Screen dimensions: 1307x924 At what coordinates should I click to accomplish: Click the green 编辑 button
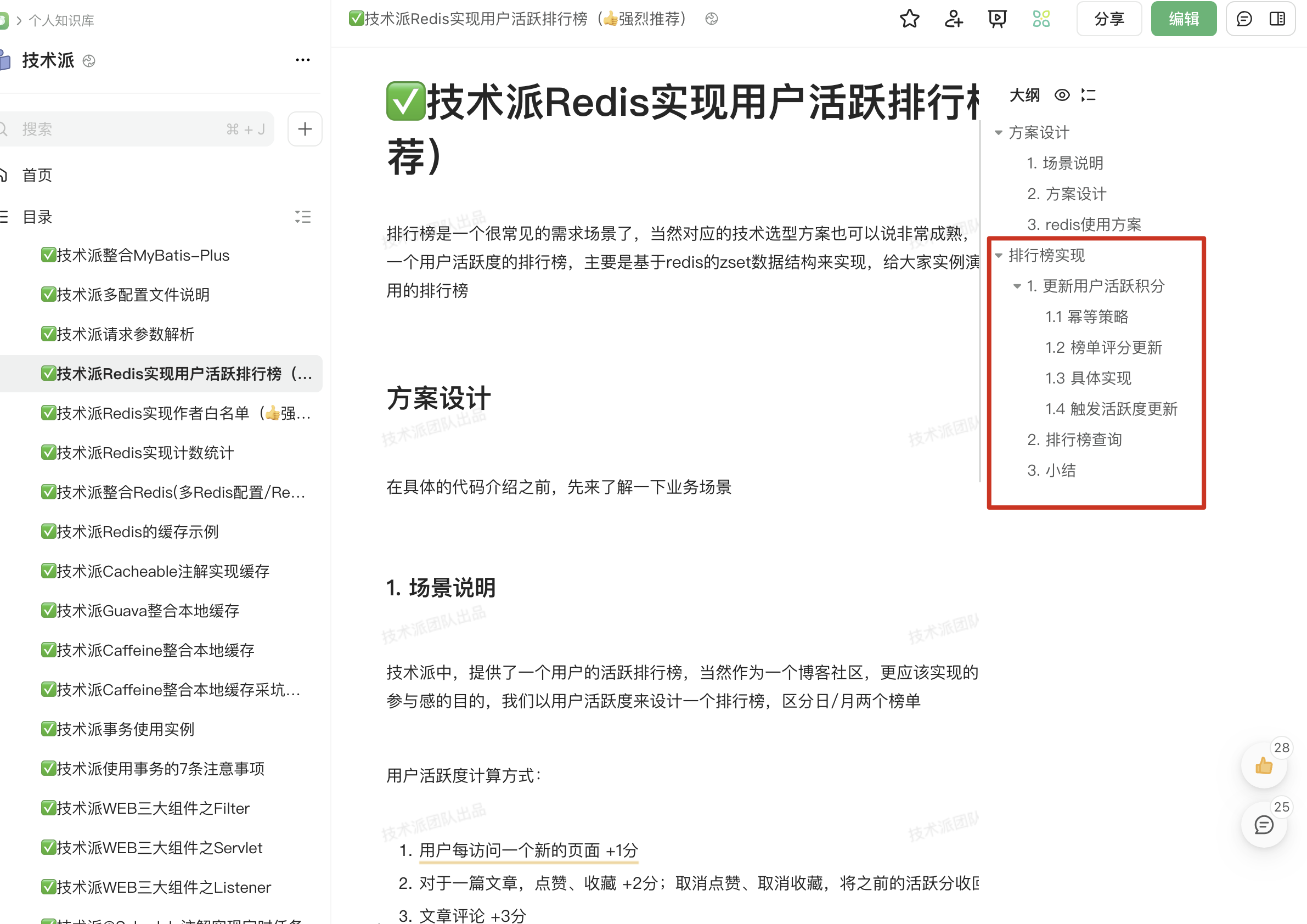point(1184,19)
